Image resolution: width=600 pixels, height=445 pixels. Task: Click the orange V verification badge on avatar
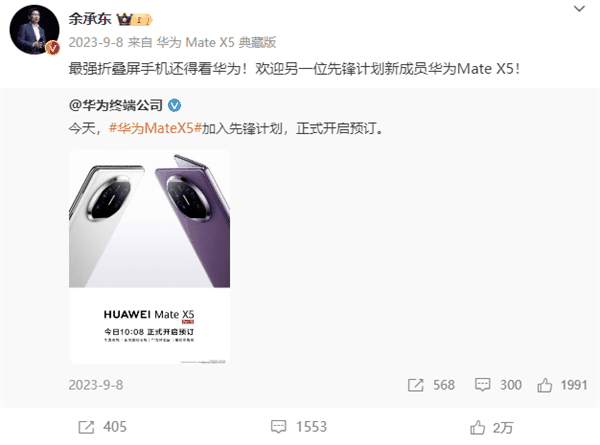pos(53,47)
